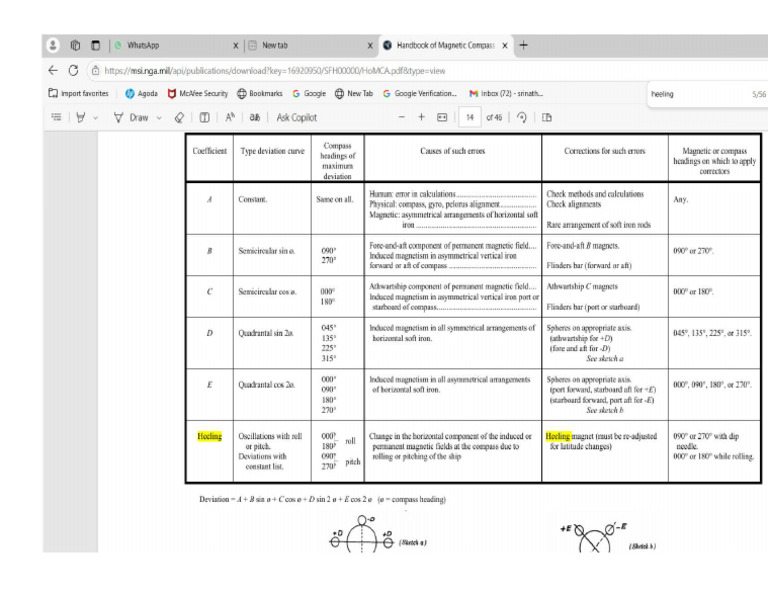
Task: Click the find box containing 'heeling'
Action: coord(691,93)
